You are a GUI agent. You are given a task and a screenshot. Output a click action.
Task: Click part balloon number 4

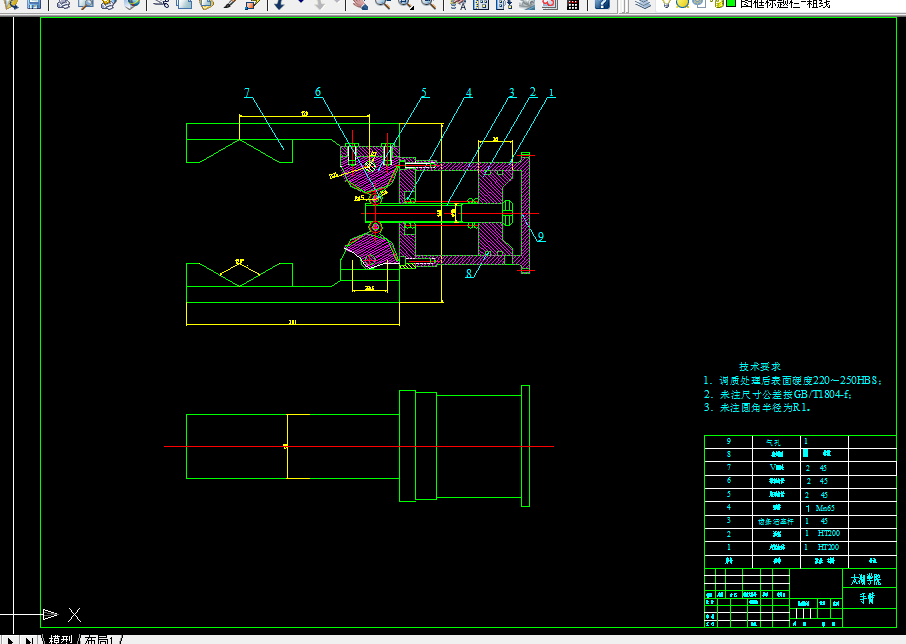coord(469,92)
